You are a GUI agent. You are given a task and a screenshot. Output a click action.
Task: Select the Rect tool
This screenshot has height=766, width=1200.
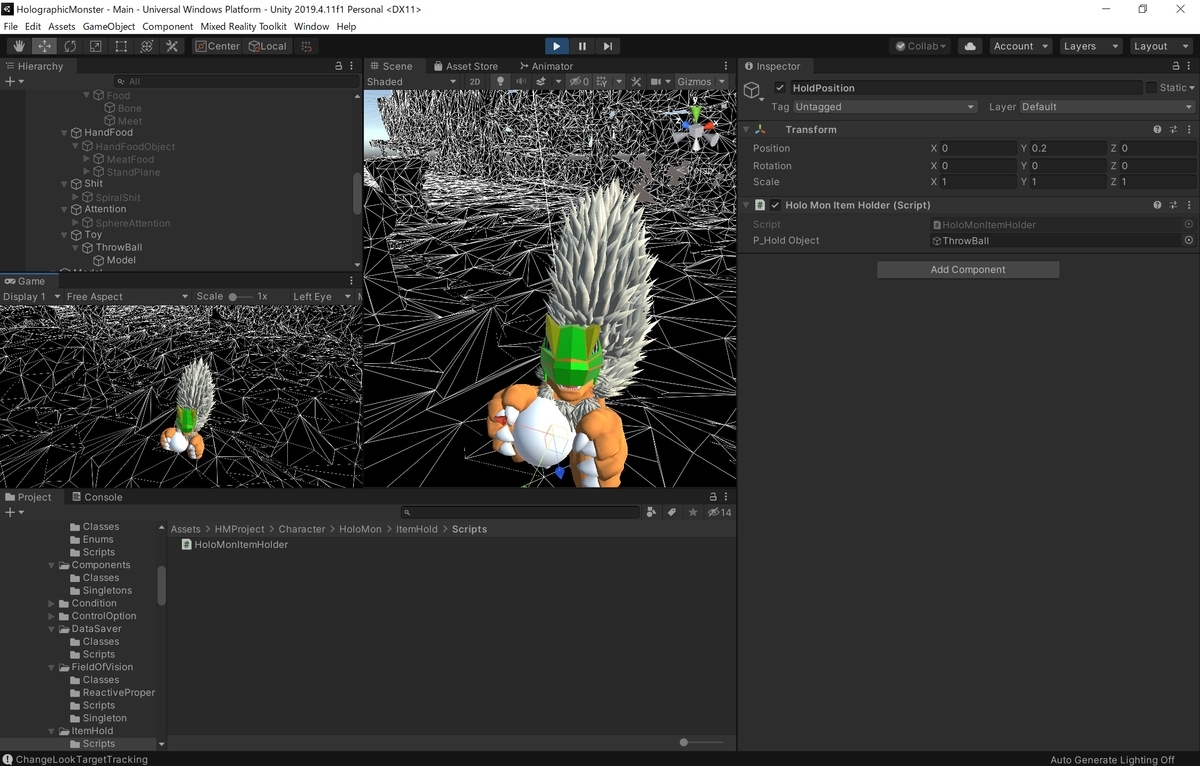(x=121, y=46)
